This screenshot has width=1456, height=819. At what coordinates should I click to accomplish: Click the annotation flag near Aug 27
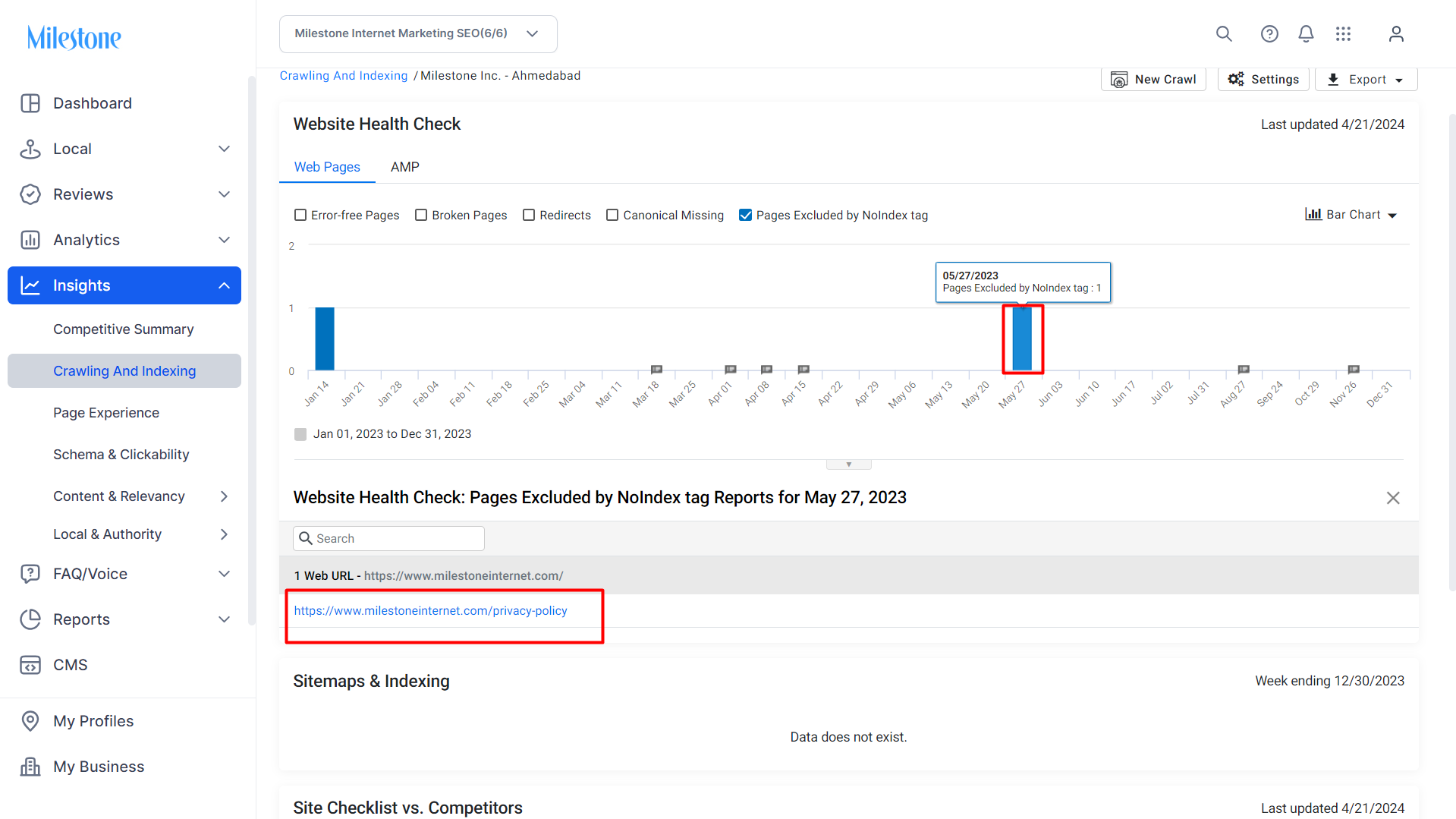coord(1244,370)
